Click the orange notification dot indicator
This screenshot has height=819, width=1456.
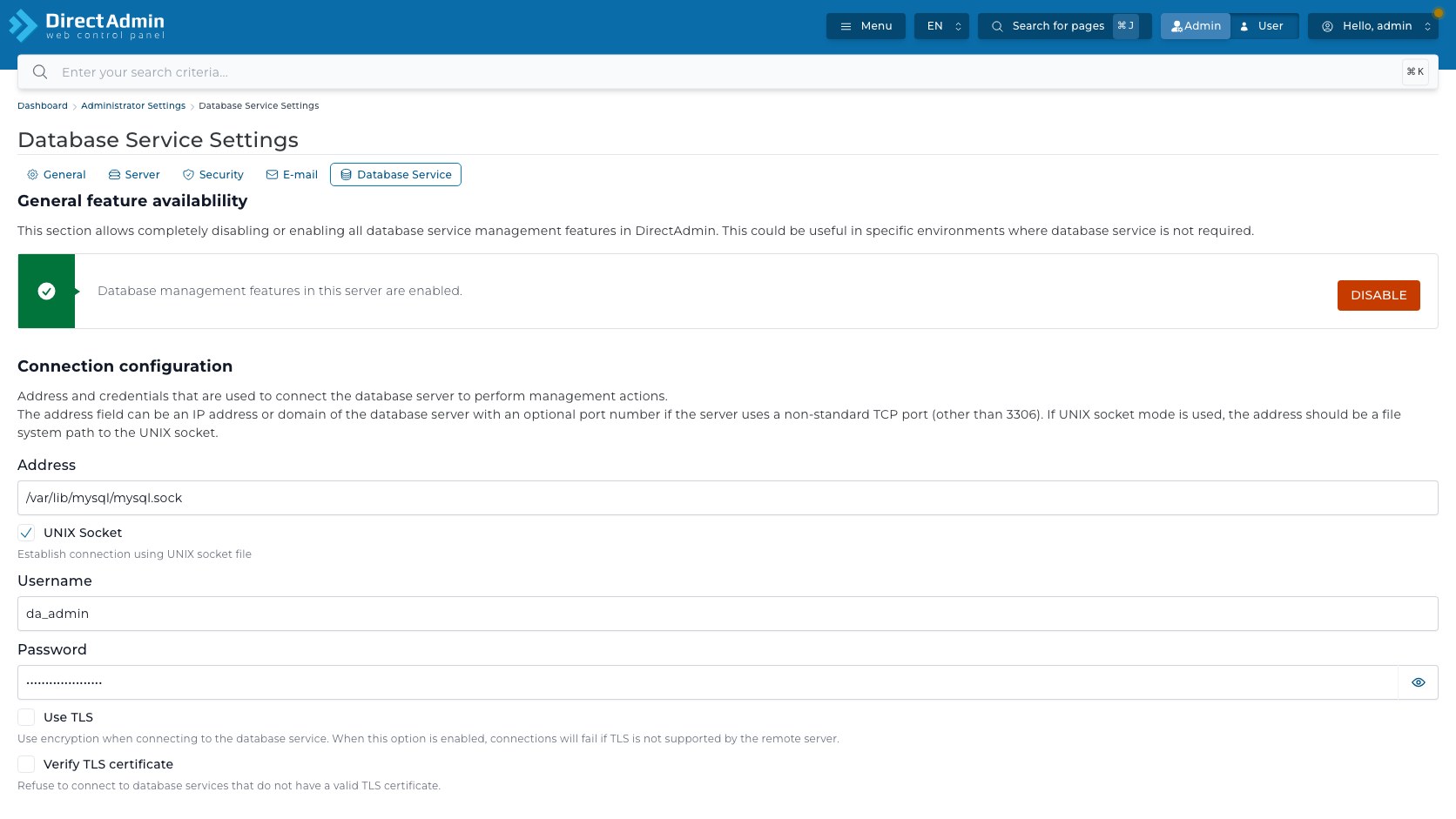1439,13
